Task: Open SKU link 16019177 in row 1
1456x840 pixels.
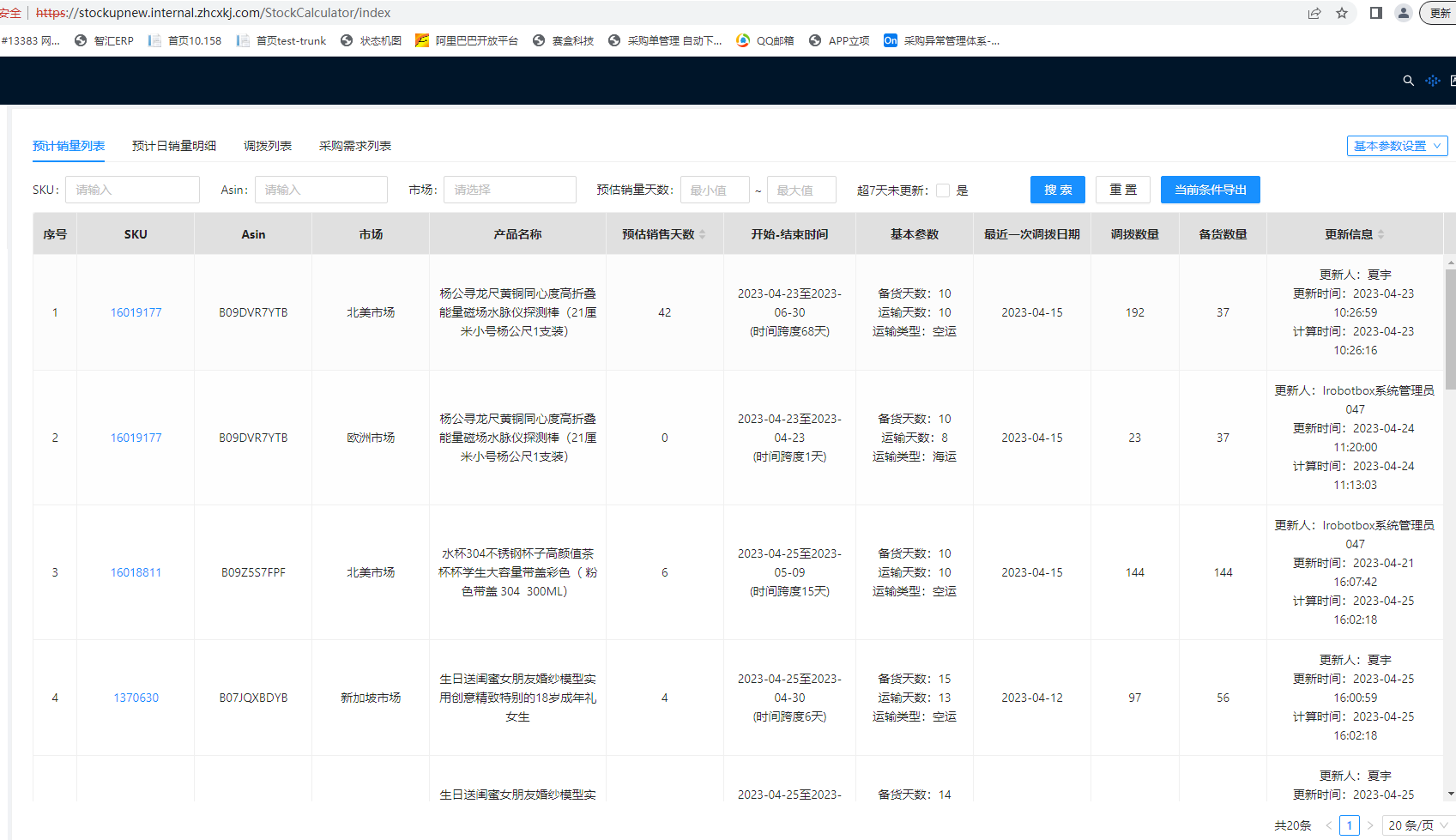Action: 136,312
